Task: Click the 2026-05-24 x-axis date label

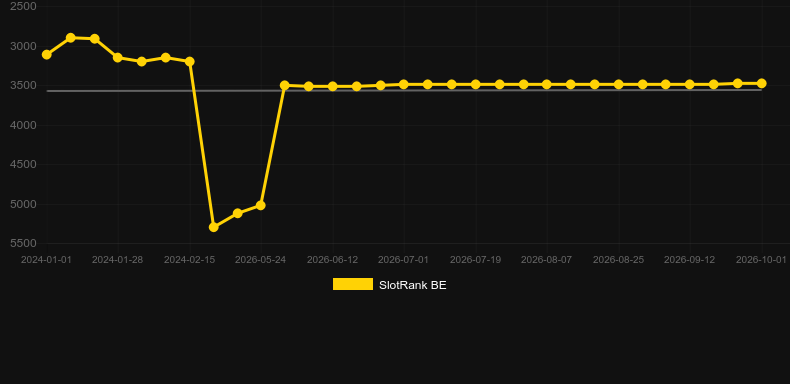Action: coord(260,260)
